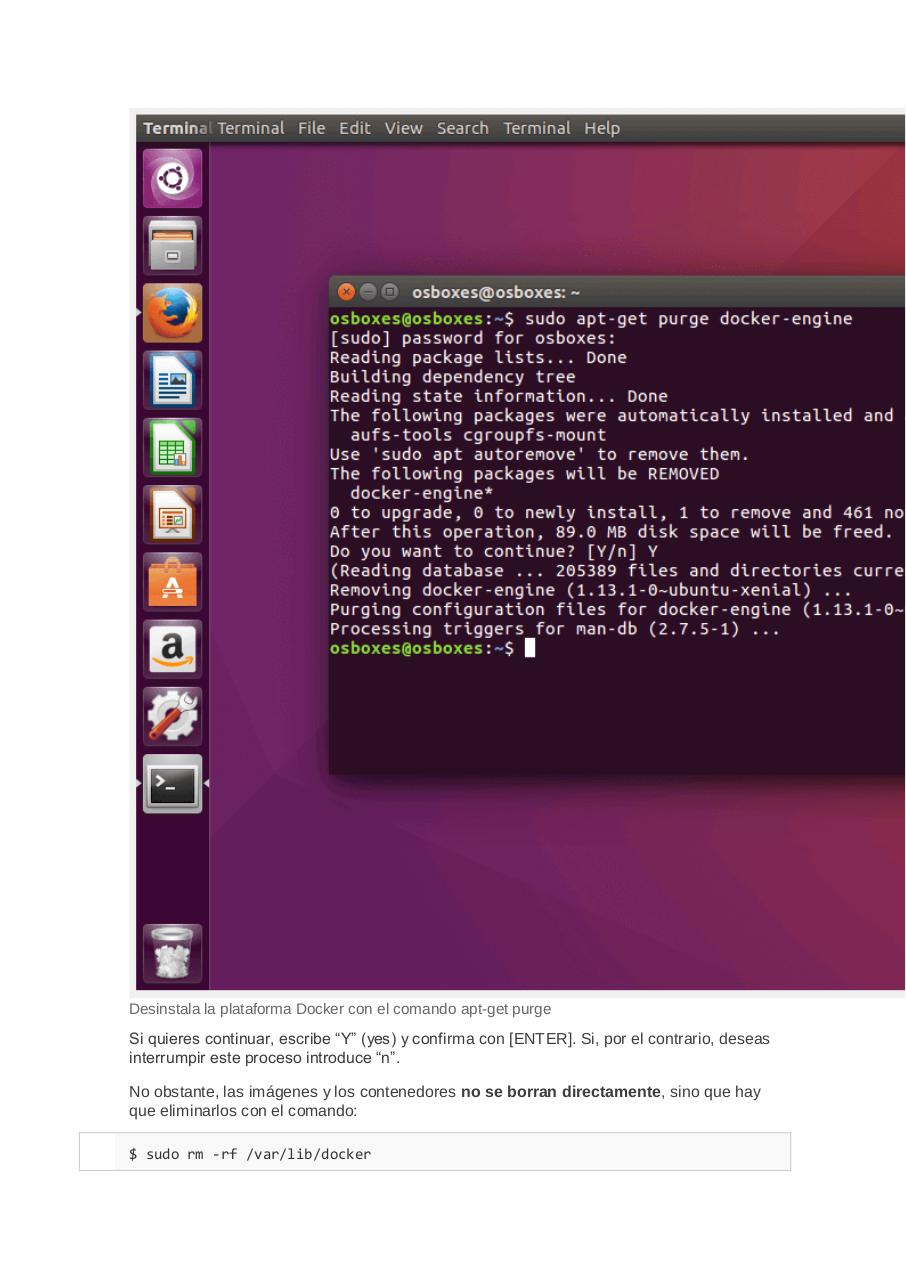Open the View menu
Screen dimensions: 906x1280
403,128
